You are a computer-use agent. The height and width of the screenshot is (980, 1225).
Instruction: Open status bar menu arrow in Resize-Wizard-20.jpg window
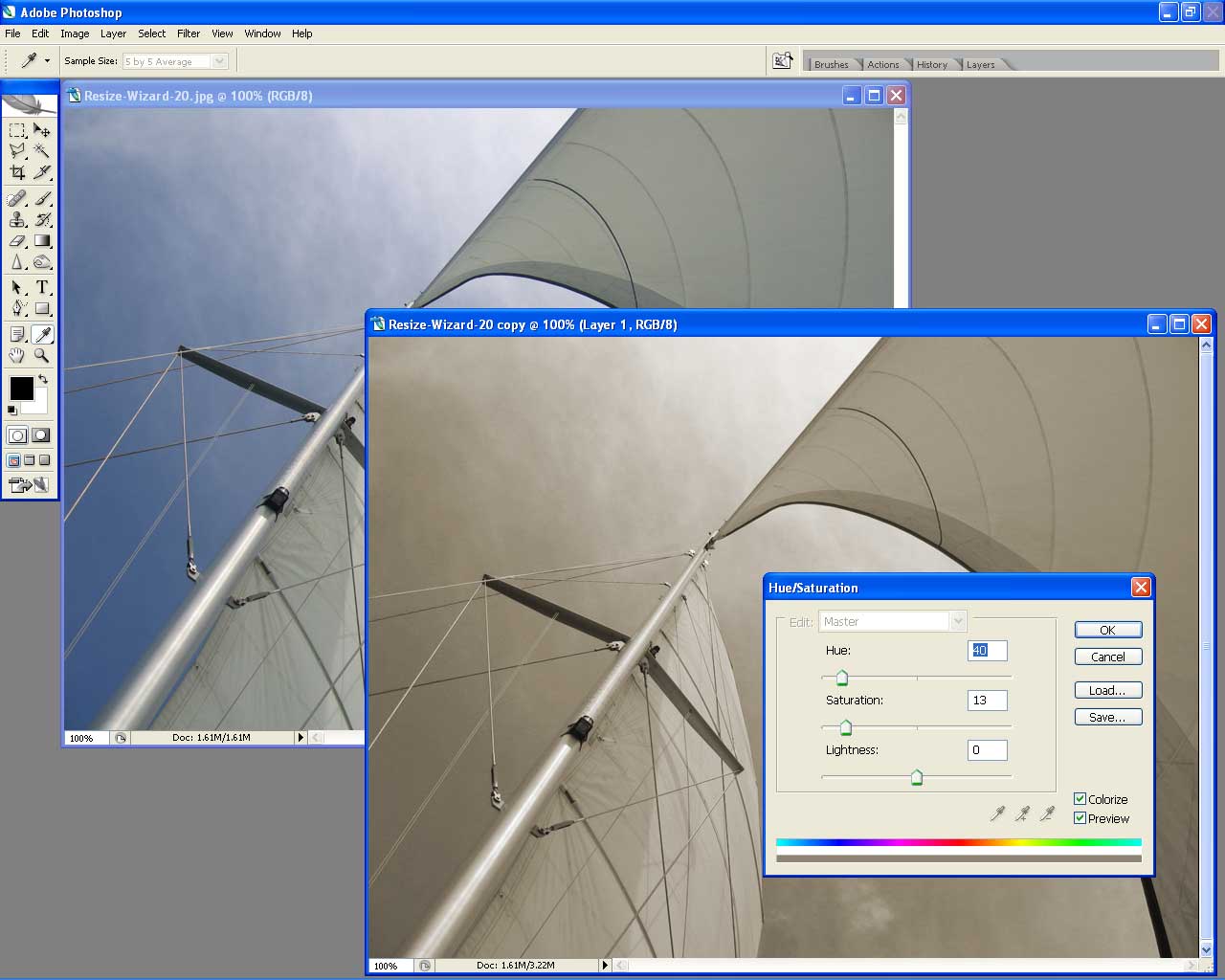point(301,738)
